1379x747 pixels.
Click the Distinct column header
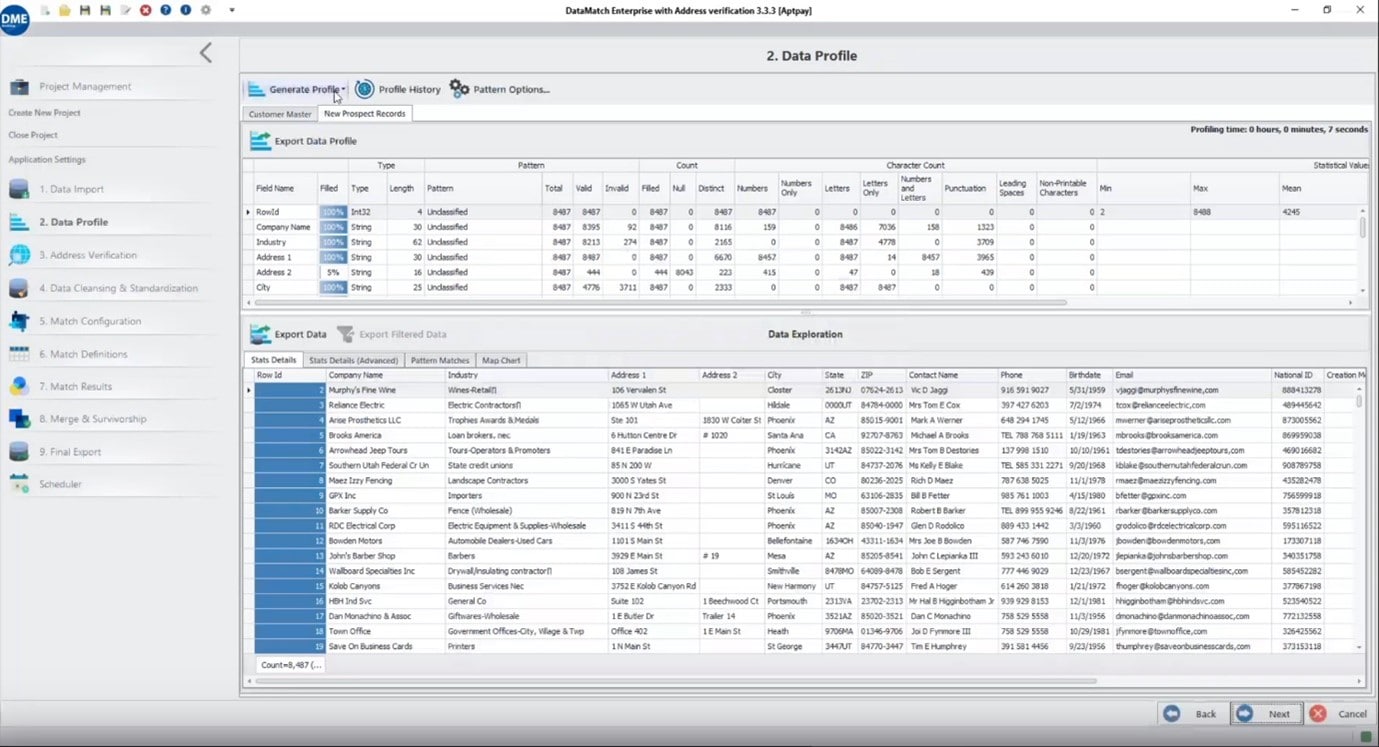(711, 188)
